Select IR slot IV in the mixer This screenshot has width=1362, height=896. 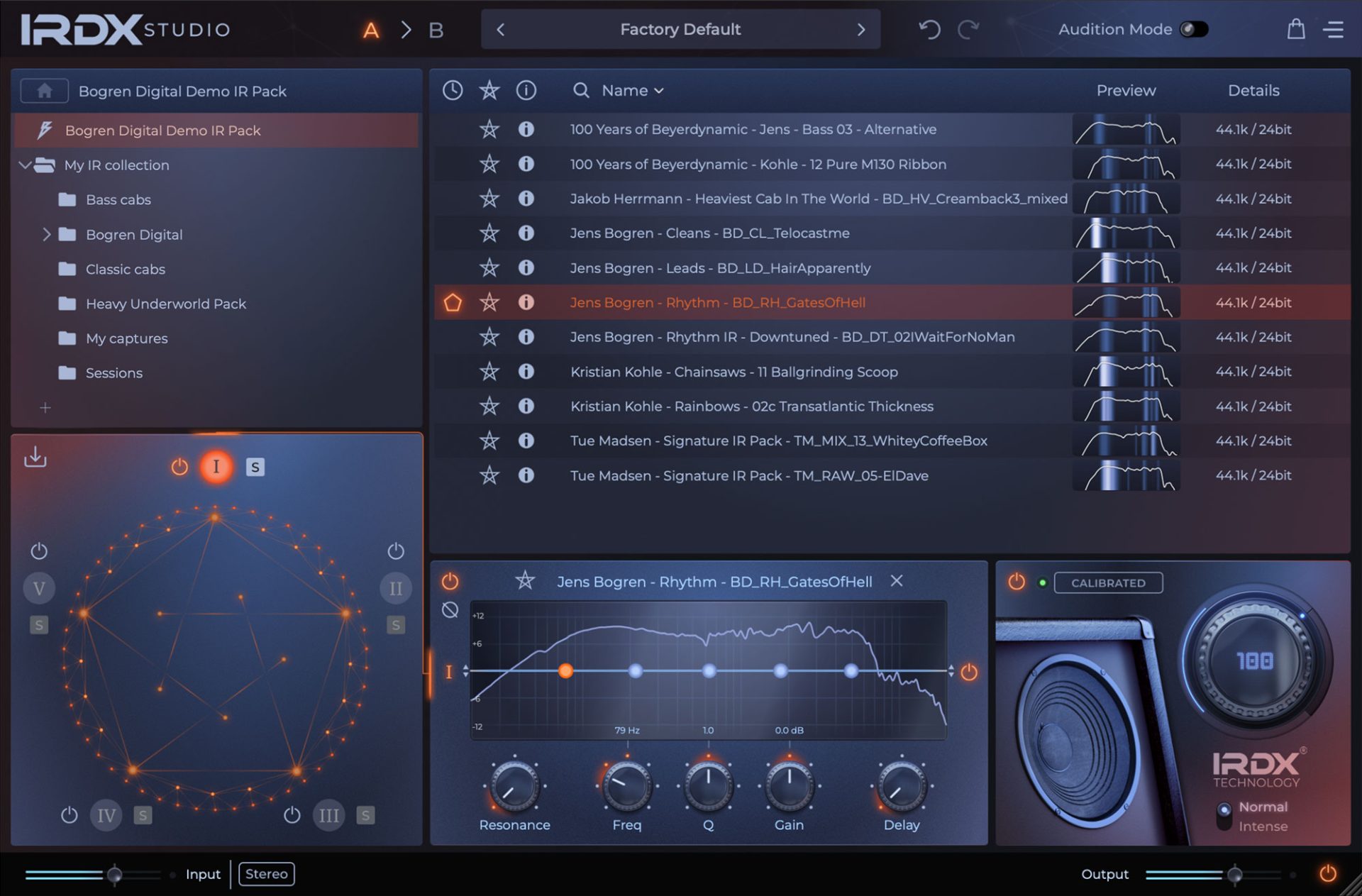pos(106,815)
